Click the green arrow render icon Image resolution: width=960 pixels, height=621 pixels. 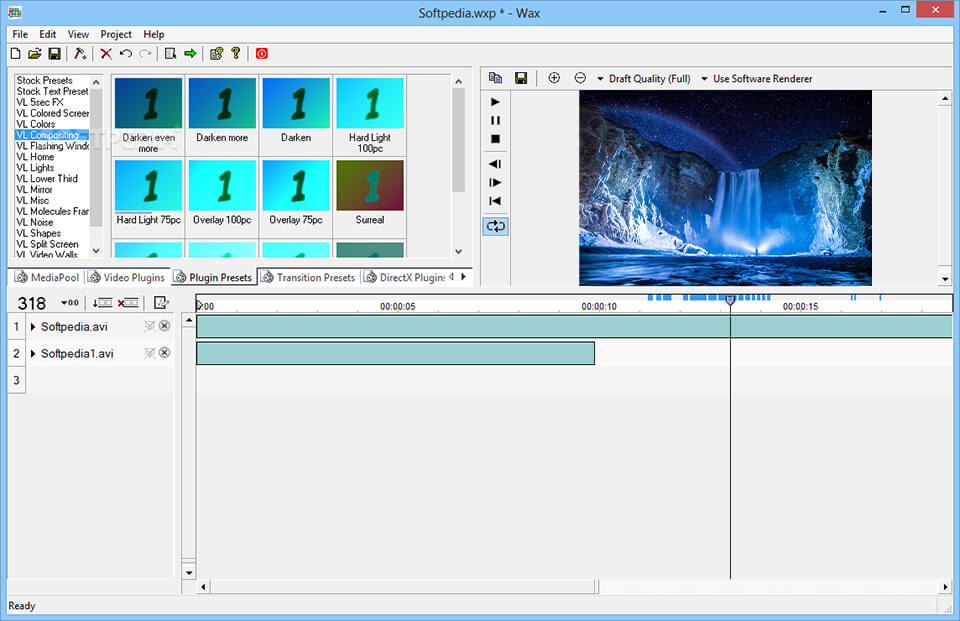point(190,54)
